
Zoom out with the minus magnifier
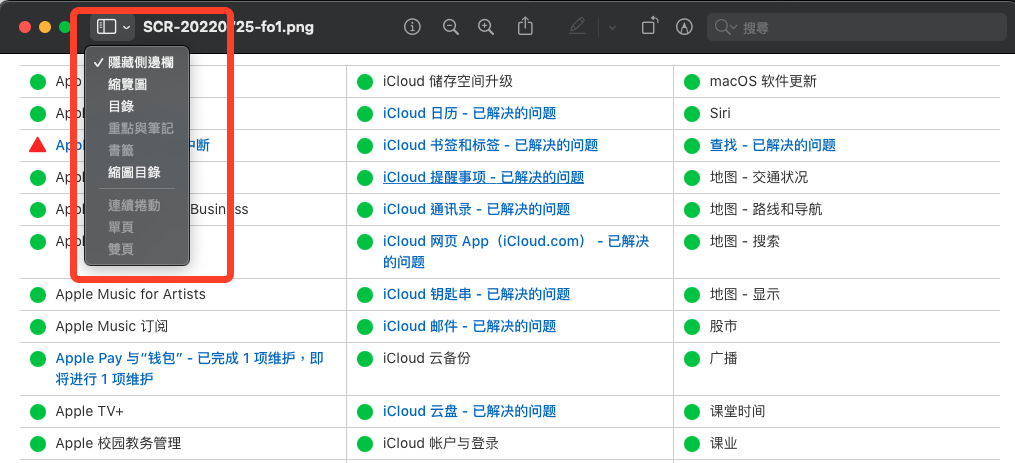tap(450, 27)
